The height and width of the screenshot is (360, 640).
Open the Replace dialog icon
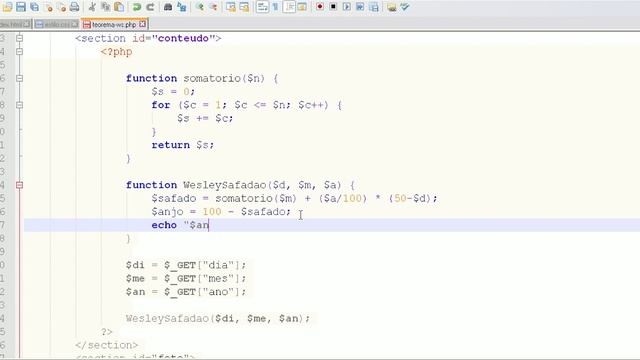tap(182, 7)
